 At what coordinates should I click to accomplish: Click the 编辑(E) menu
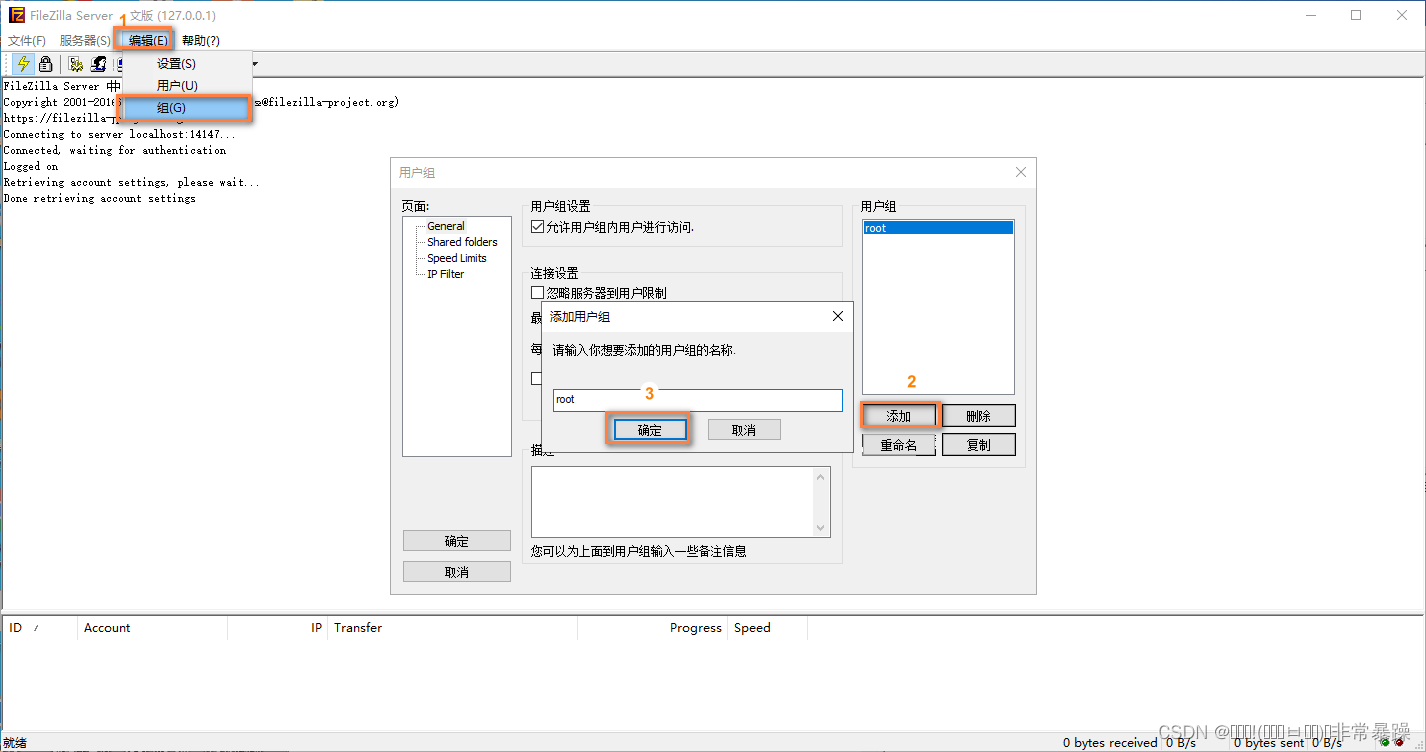coord(148,41)
